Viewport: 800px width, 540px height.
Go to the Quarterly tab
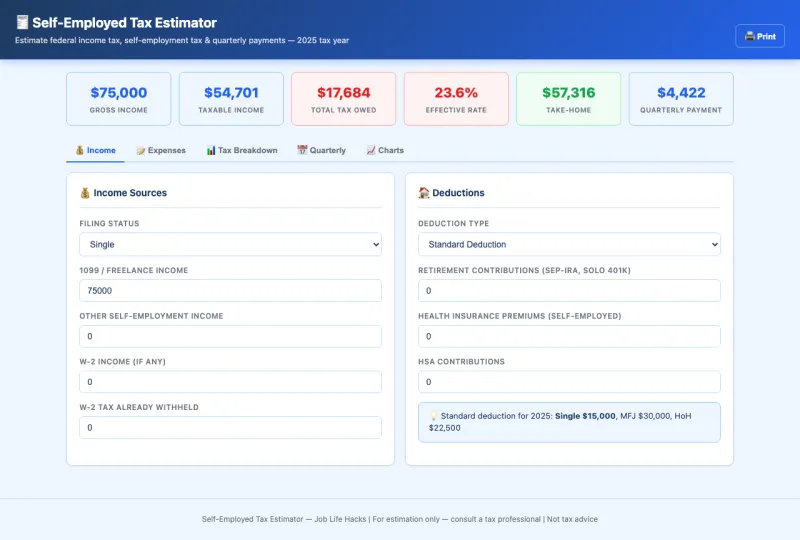click(x=321, y=150)
